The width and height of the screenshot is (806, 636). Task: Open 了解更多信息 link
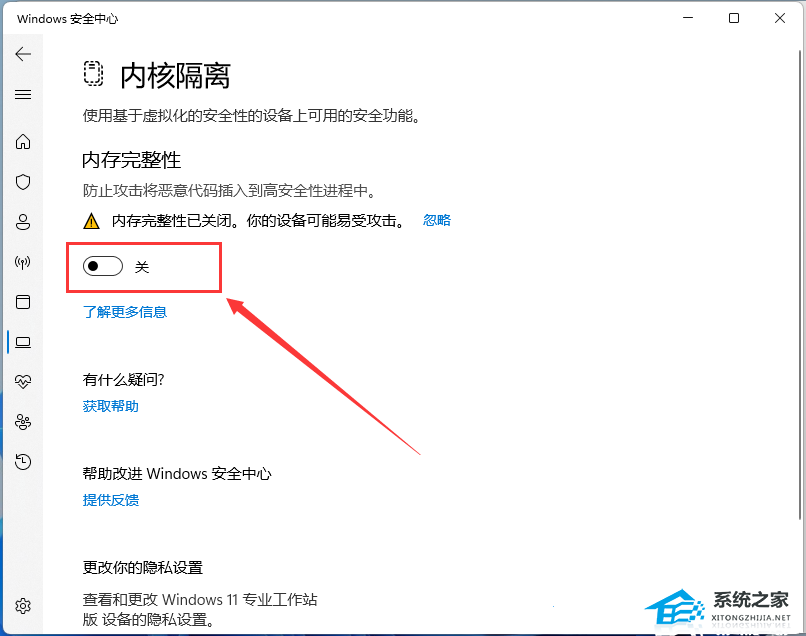pyautogui.click(x=125, y=311)
